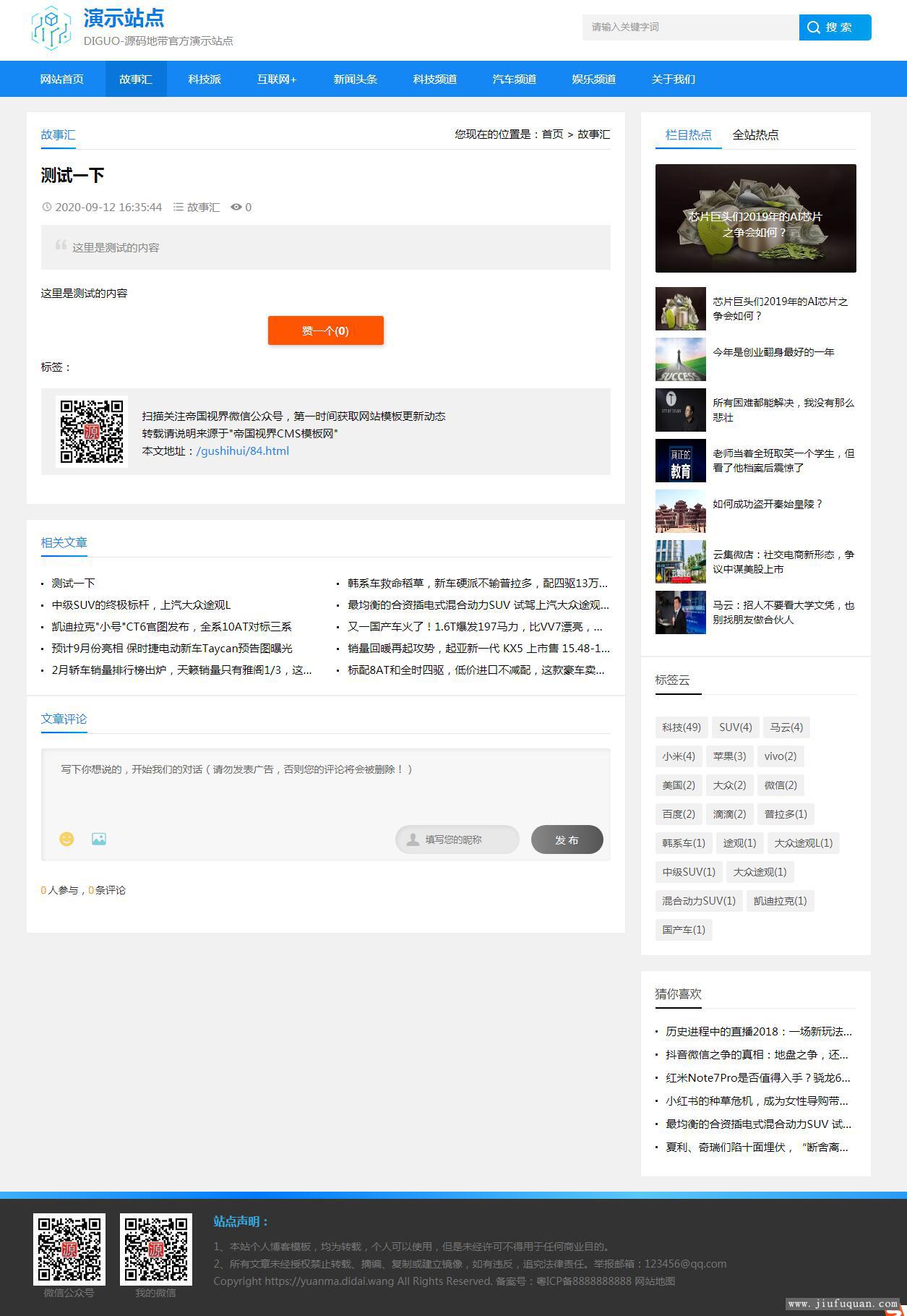Switch to the 栏目热点 tab
Viewport: 907px width, 1316px height.
(x=688, y=134)
